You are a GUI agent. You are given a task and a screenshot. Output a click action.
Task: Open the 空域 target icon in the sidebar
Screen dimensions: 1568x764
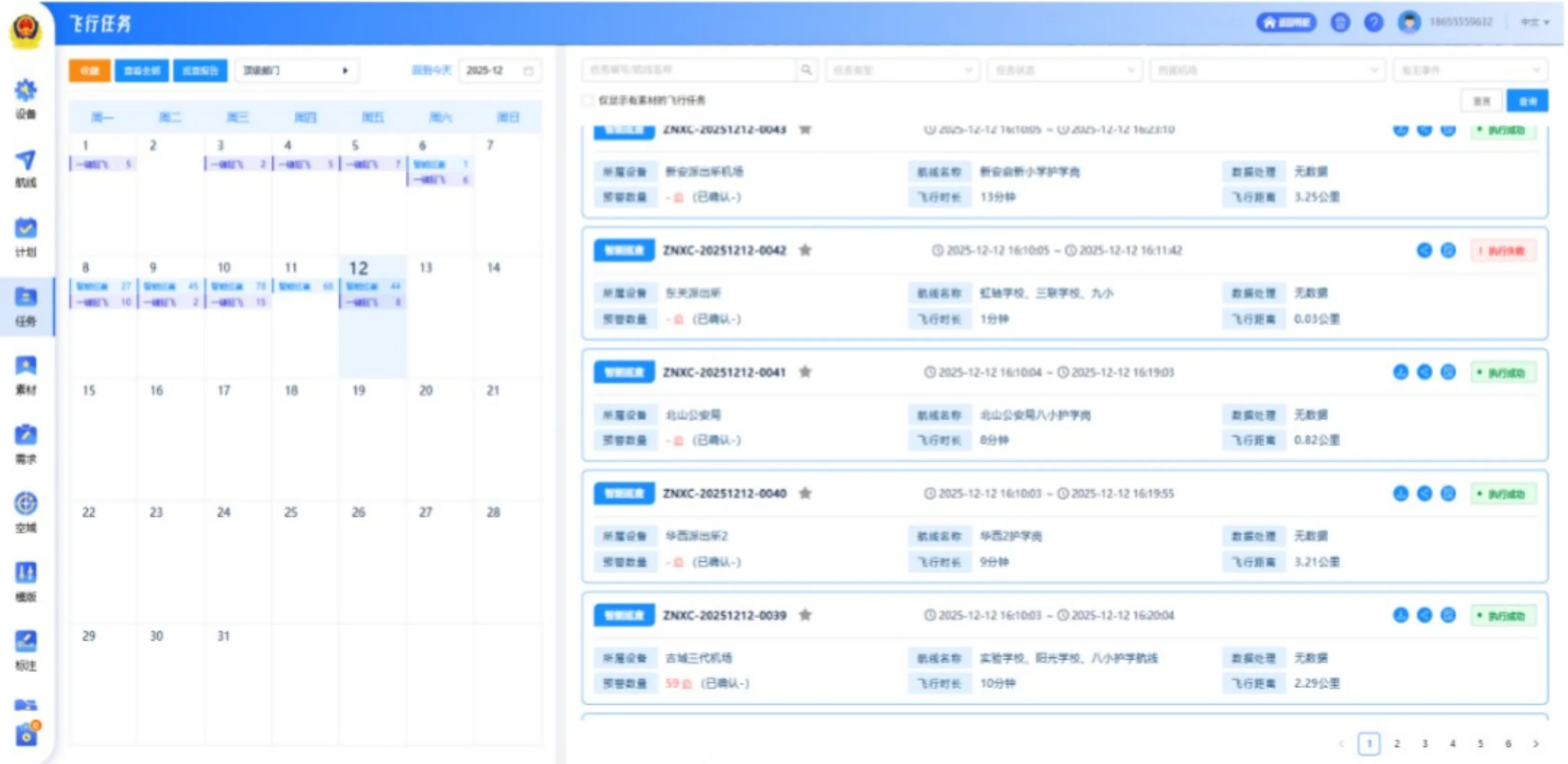(x=26, y=512)
